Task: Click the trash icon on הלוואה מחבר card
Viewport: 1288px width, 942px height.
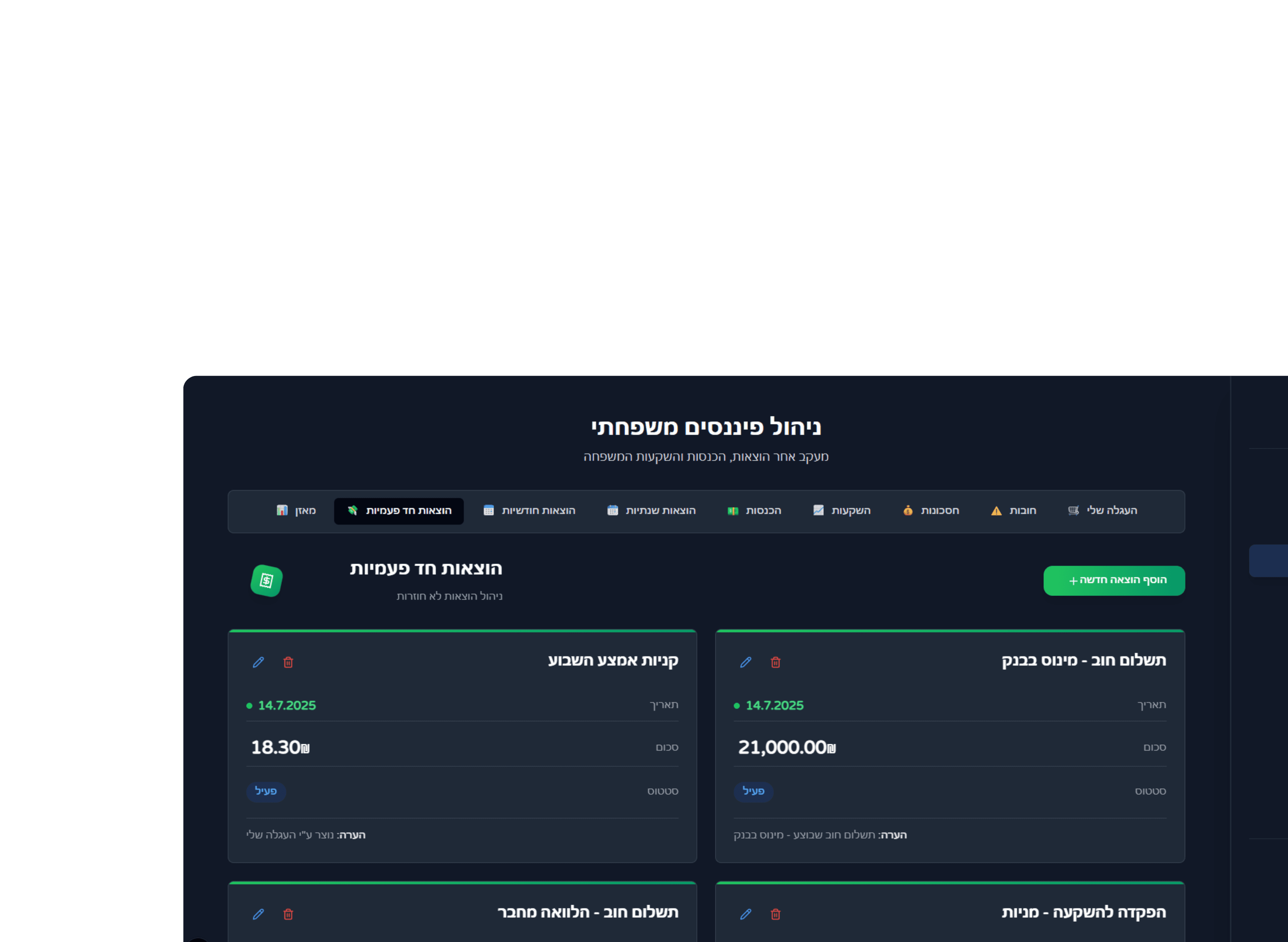Action: point(288,914)
